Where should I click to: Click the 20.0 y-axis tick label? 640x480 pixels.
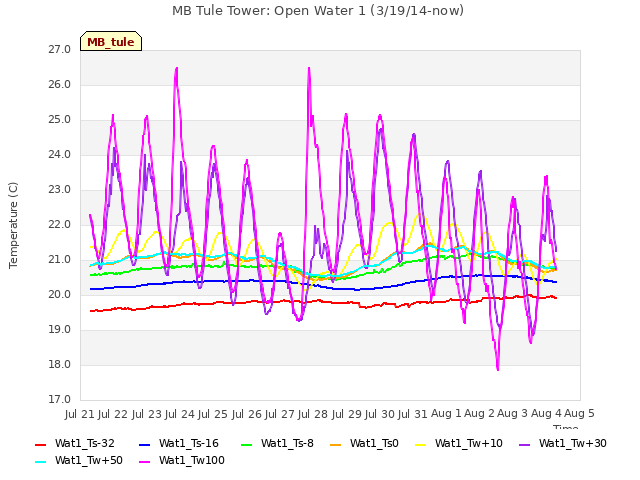tap(60, 295)
